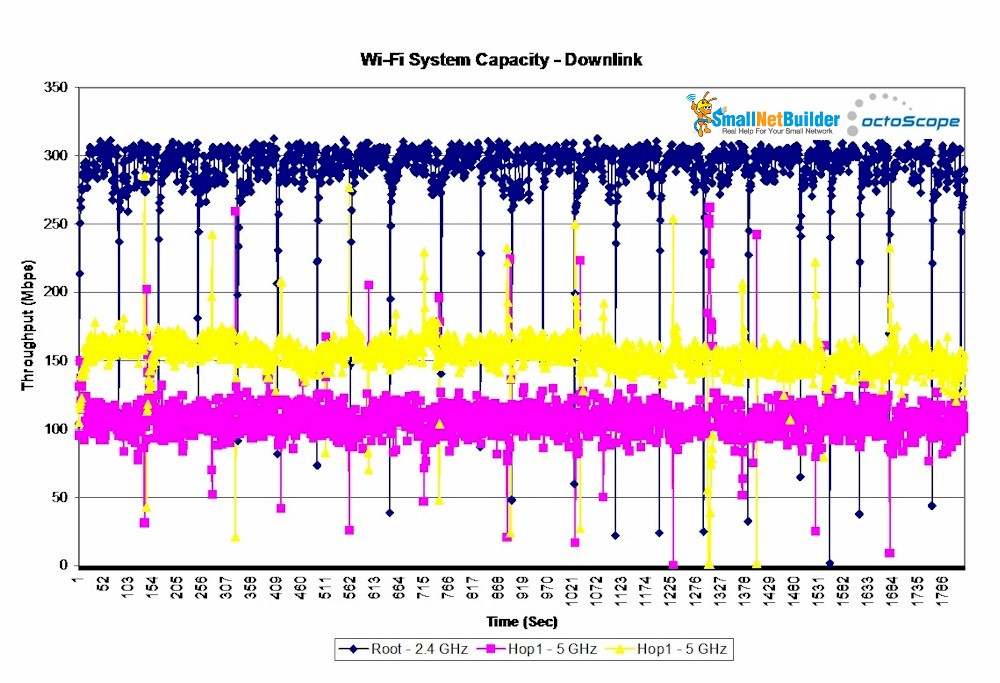1000x683 pixels.
Task: Click the 1225 tick on the time axis
Action: click(x=670, y=589)
